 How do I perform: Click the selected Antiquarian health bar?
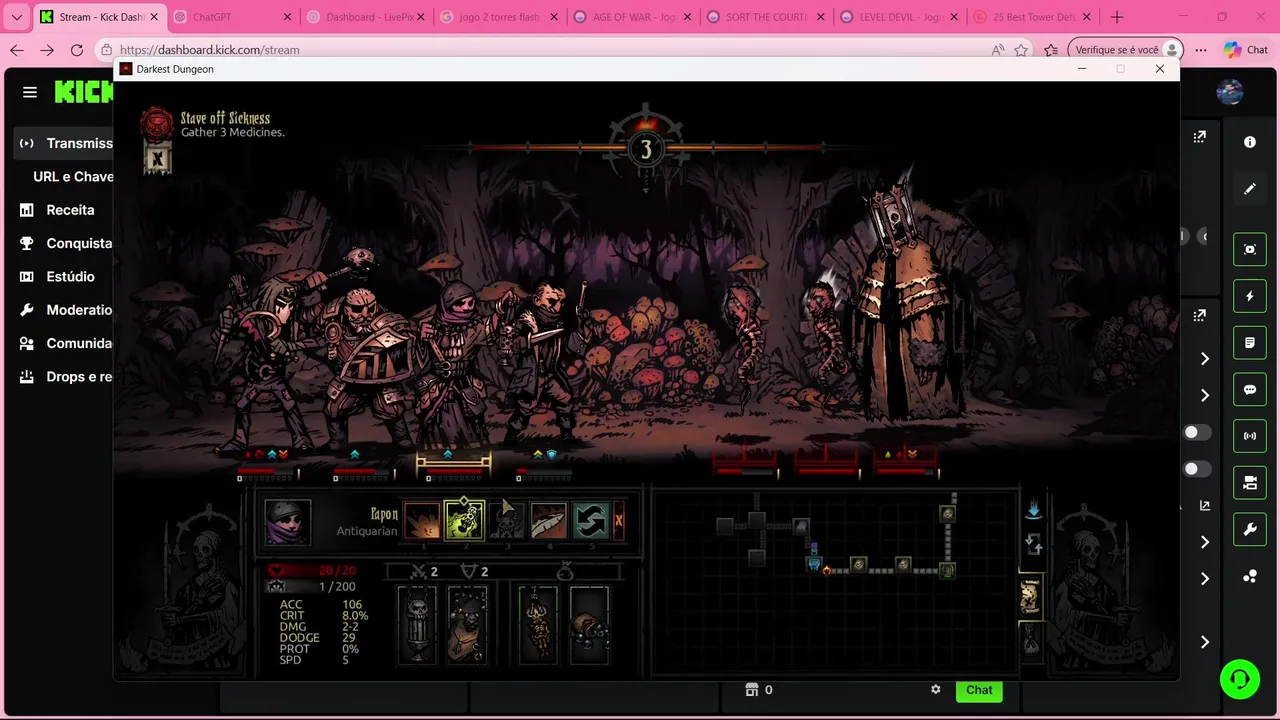[x=453, y=470]
